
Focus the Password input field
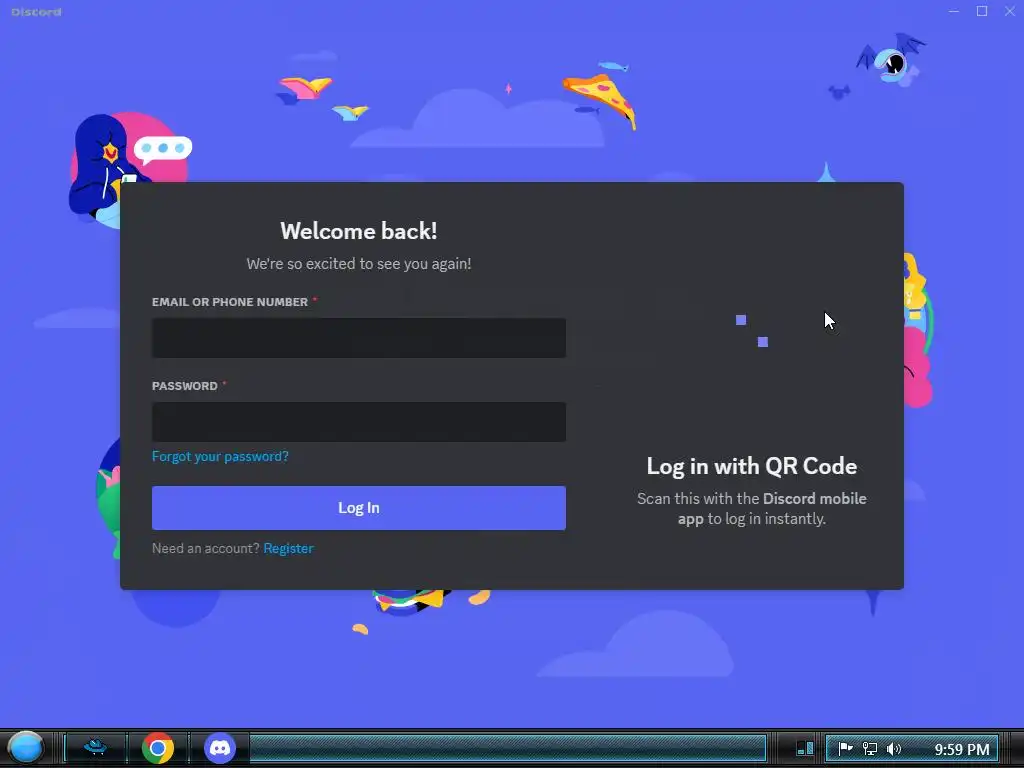tap(359, 422)
